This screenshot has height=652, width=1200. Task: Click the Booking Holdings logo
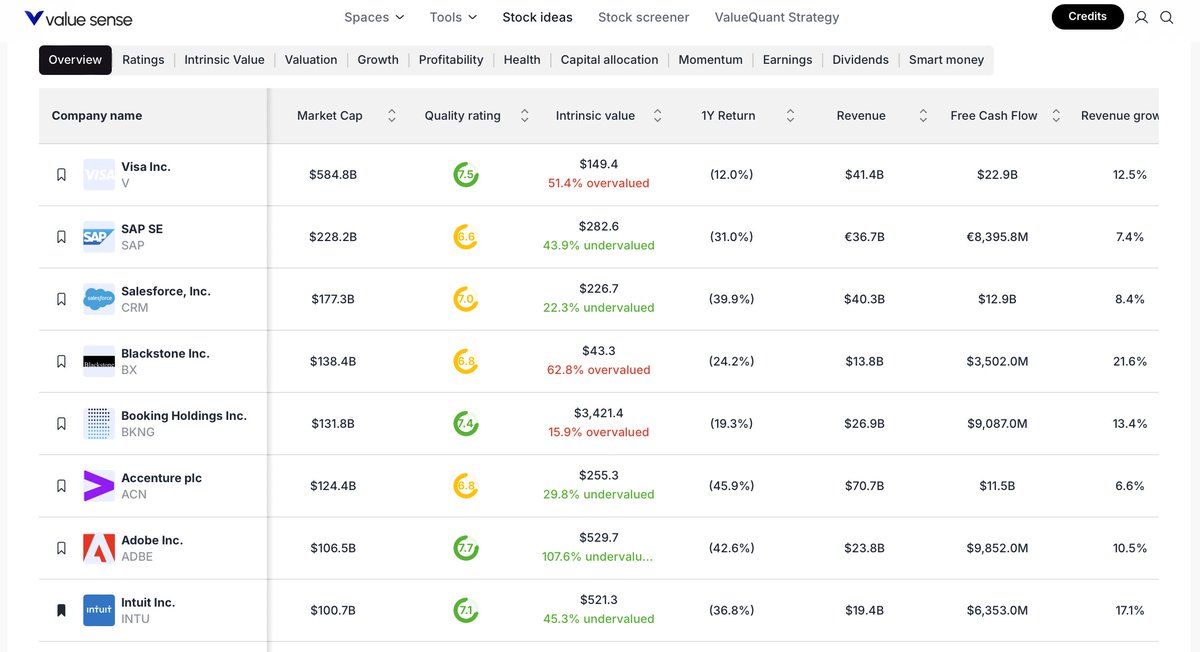99,423
